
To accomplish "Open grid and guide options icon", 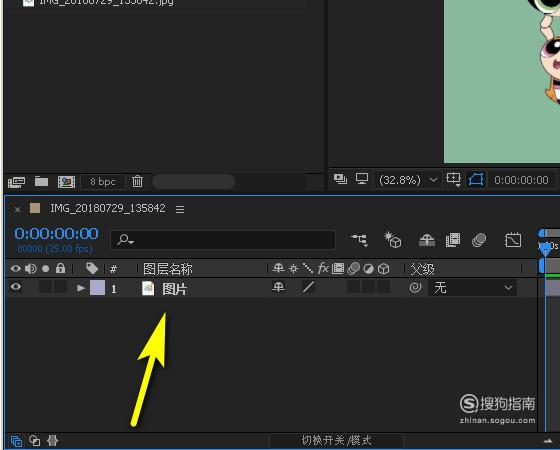I will (x=454, y=179).
